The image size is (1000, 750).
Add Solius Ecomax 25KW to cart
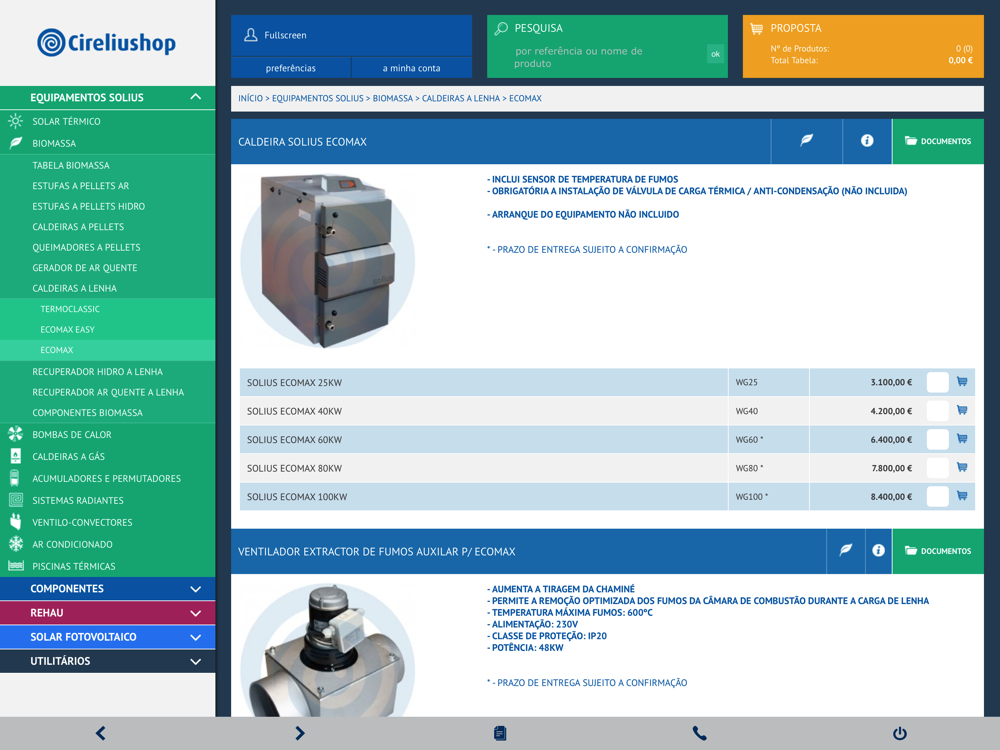click(x=962, y=382)
